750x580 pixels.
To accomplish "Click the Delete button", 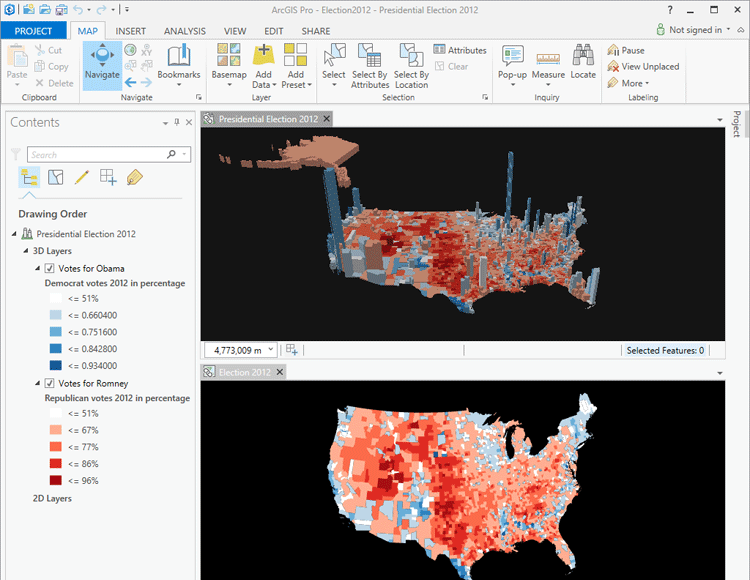I will (x=54, y=83).
